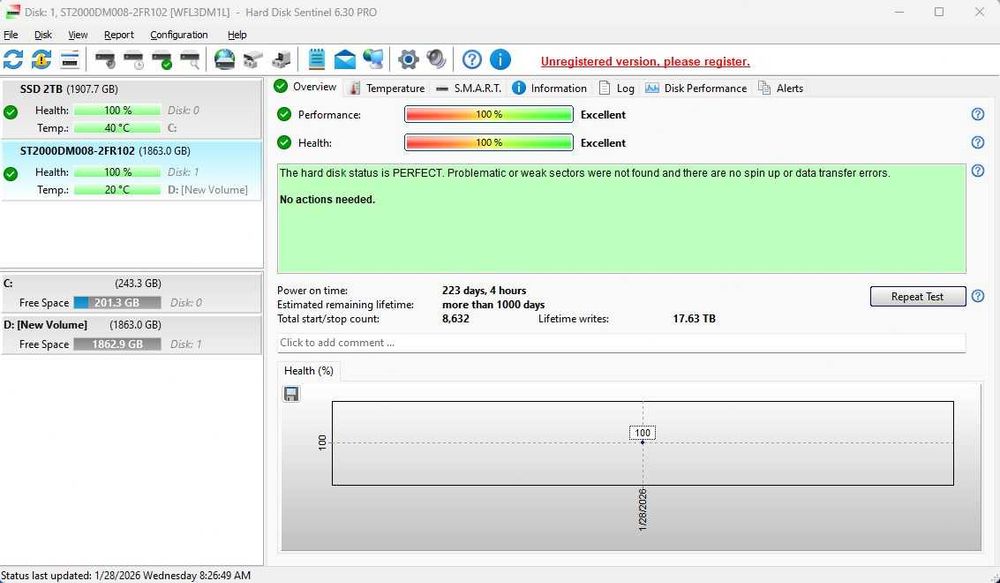Click the start/stop count '8,632' value
This screenshot has height=583, width=1000.
[x=455, y=318]
